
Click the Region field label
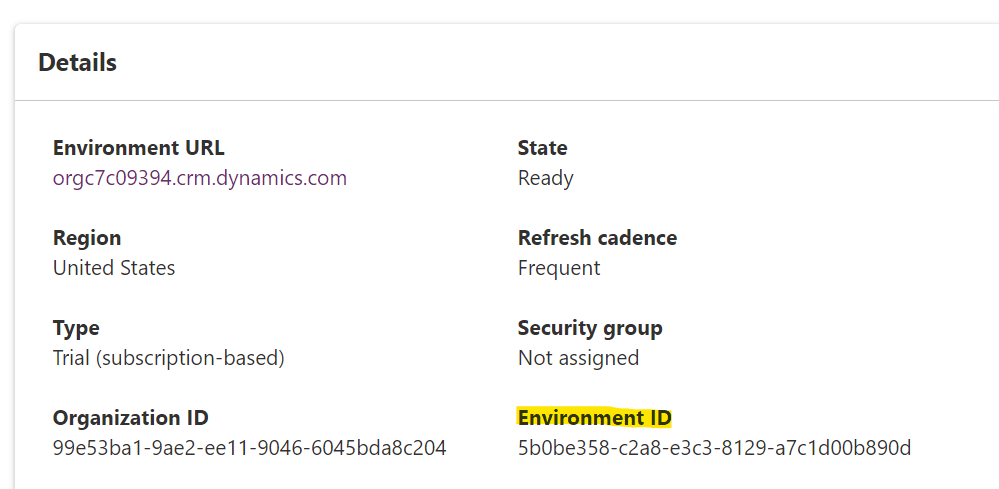click(x=87, y=238)
